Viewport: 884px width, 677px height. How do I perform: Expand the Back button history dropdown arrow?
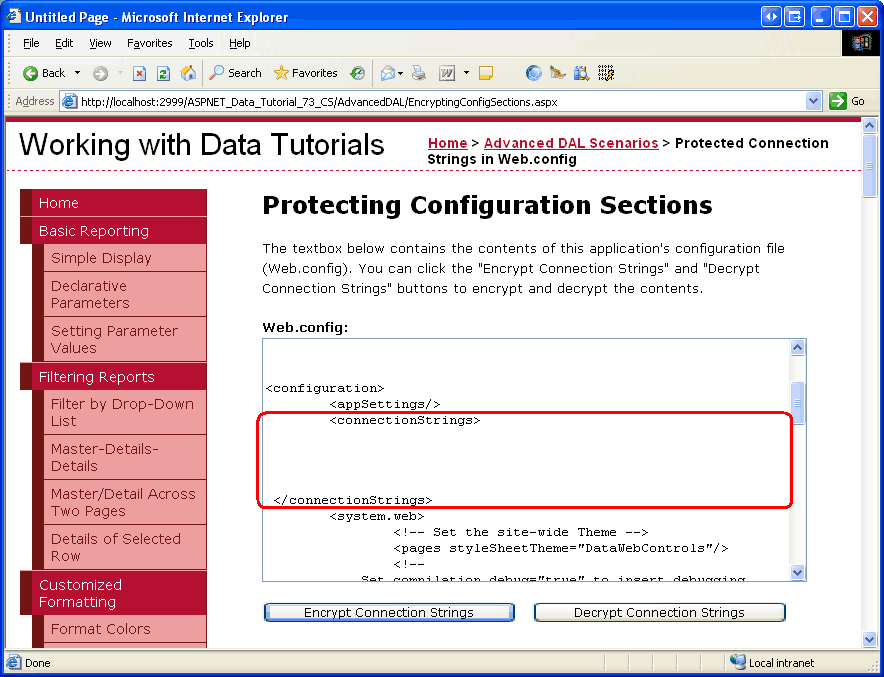click(x=77, y=73)
